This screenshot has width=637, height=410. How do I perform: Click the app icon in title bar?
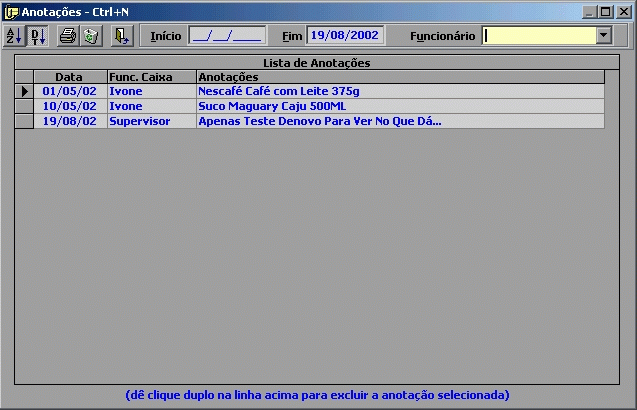coord(11,12)
